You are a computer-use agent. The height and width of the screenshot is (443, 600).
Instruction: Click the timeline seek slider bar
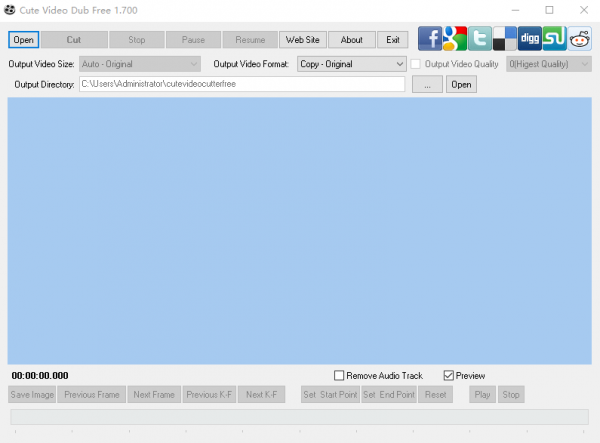[299, 417]
